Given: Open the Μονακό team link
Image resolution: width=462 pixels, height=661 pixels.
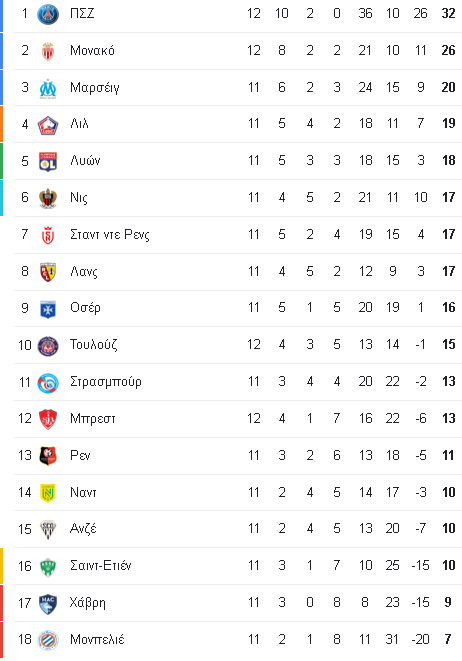Looking at the screenshot, I should 92,51.
